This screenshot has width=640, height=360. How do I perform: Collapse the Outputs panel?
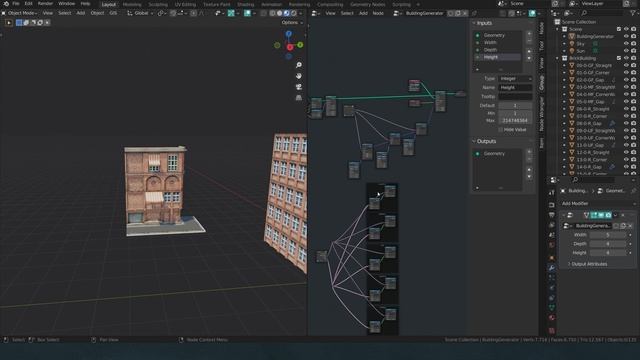pyautogui.click(x=474, y=141)
